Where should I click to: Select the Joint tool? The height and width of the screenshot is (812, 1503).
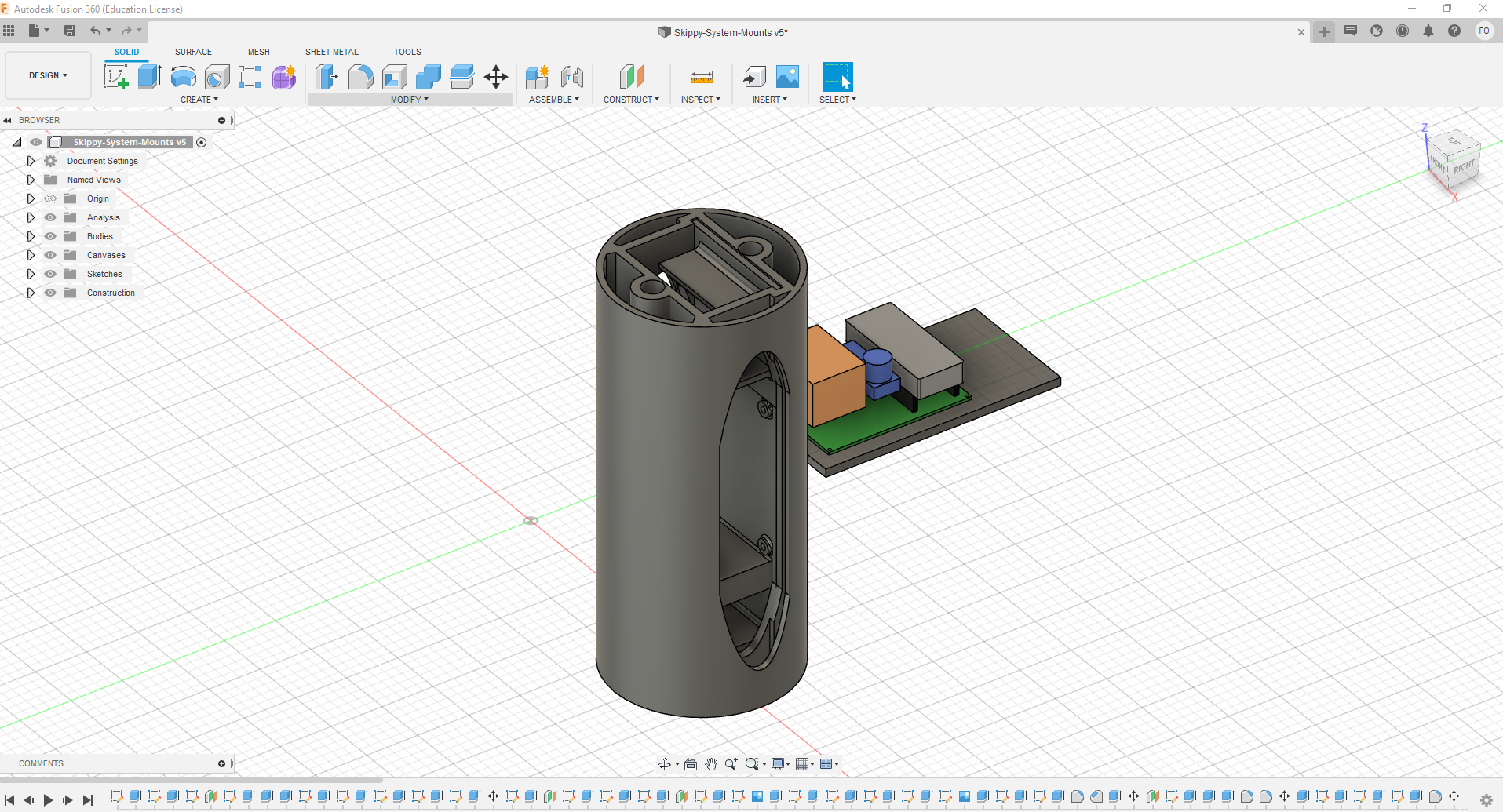point(572,77)
